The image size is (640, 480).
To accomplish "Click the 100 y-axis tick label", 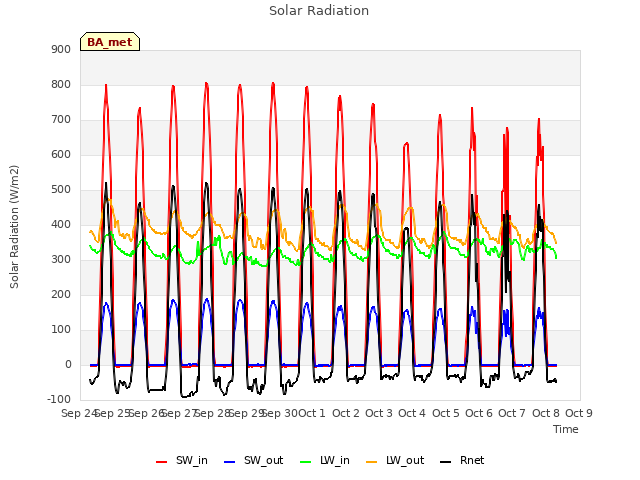I will [x=61, y=330].
